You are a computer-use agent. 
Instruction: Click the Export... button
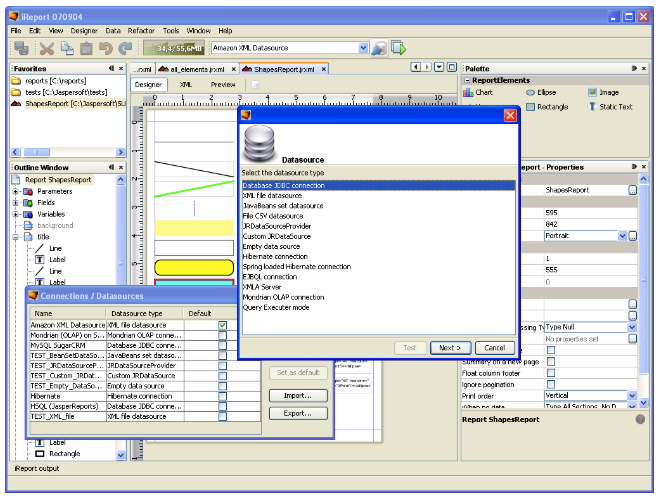[x=298, y=413]
